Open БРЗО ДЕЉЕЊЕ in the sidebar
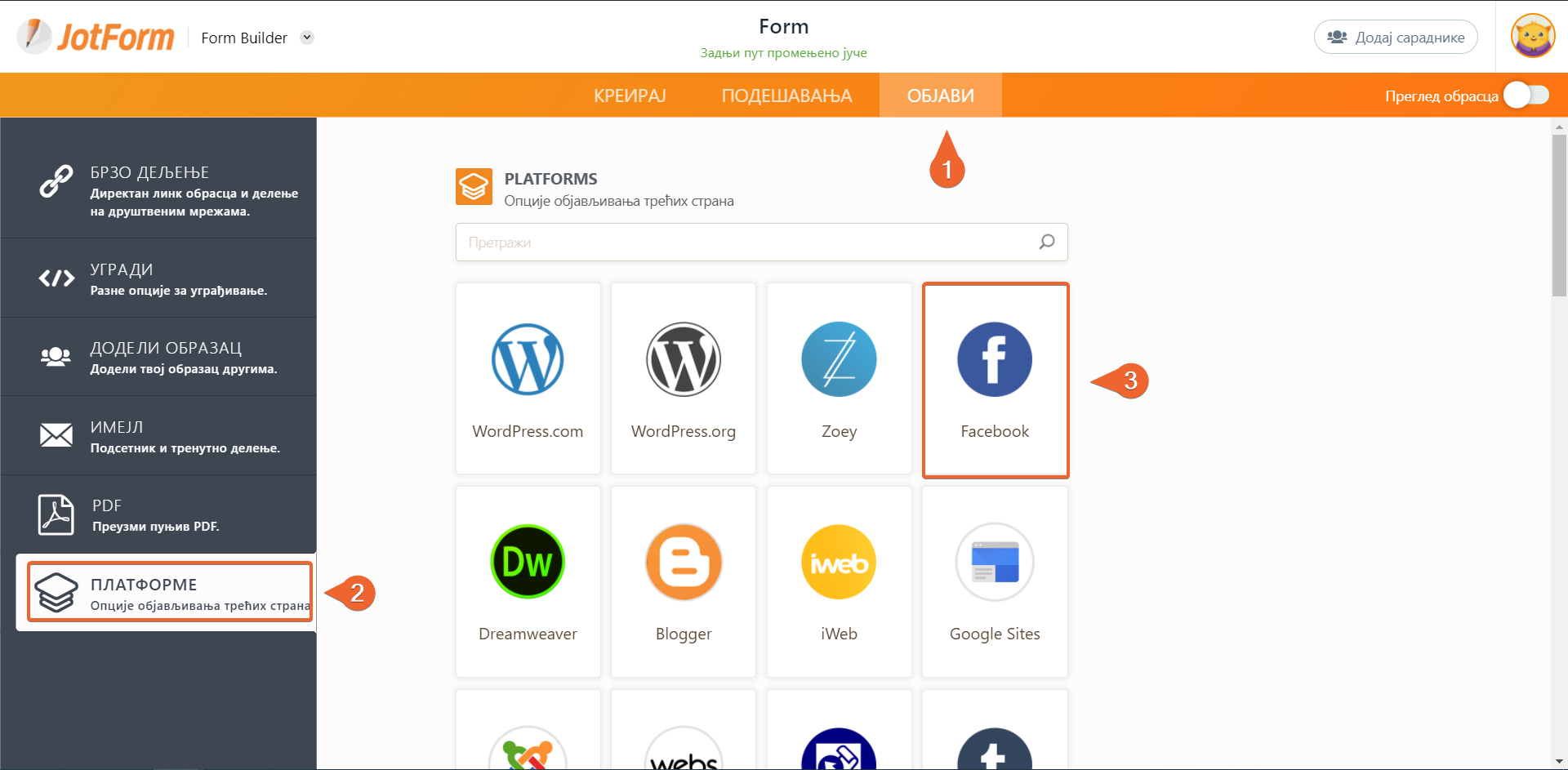1568x770 pixels. (159, 190)
